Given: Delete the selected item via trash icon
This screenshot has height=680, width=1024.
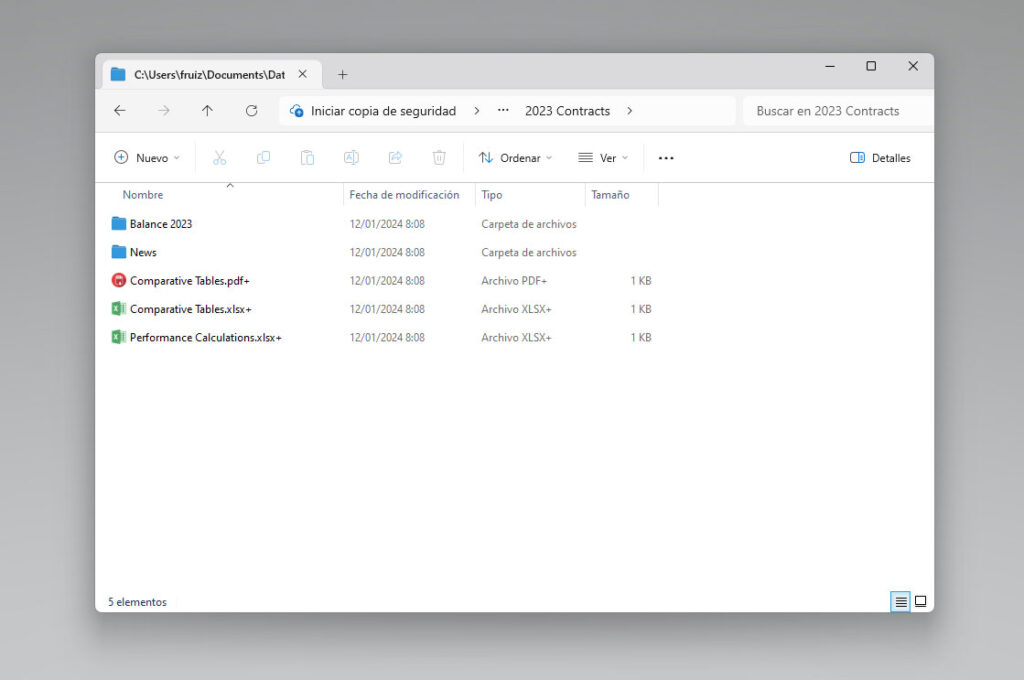Looking at the screenshot, I should click(x=439, y=157).
